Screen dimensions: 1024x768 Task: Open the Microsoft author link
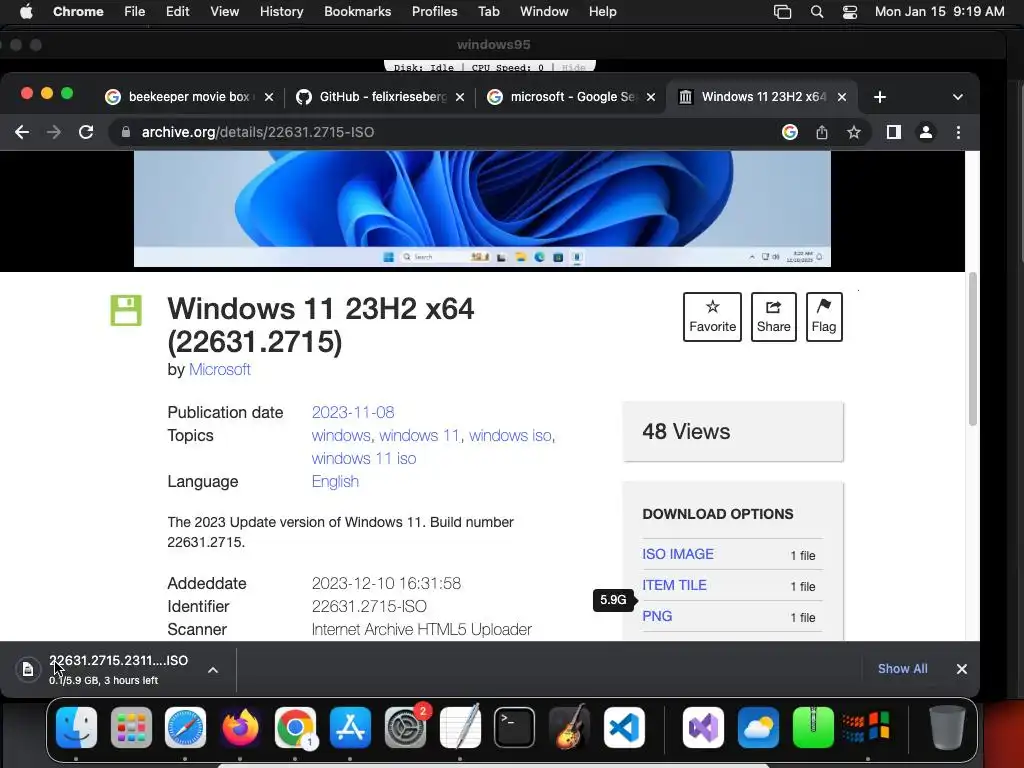(219, 370)
